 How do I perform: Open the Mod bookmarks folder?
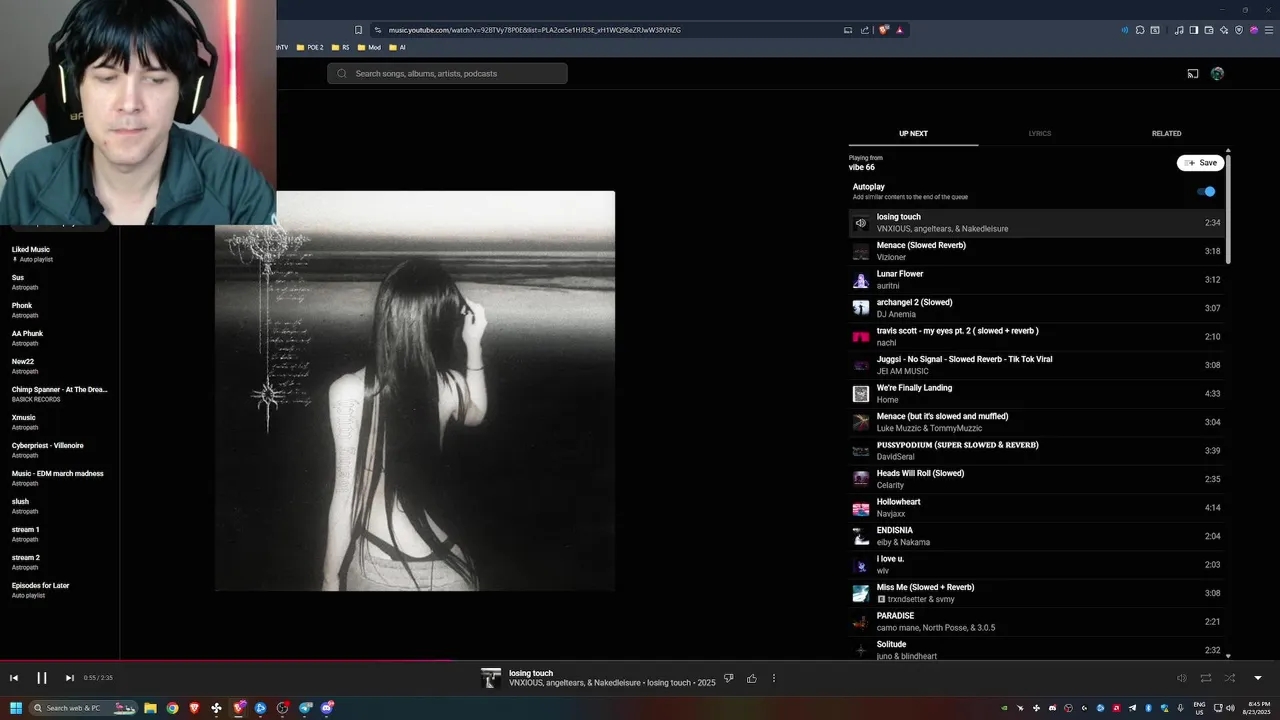(x=369, y=47)
